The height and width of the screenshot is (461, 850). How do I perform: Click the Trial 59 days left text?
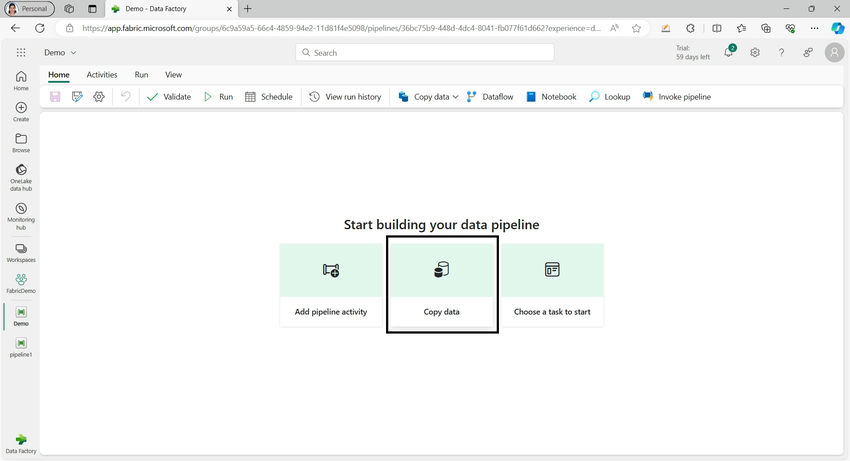[692, 53]
